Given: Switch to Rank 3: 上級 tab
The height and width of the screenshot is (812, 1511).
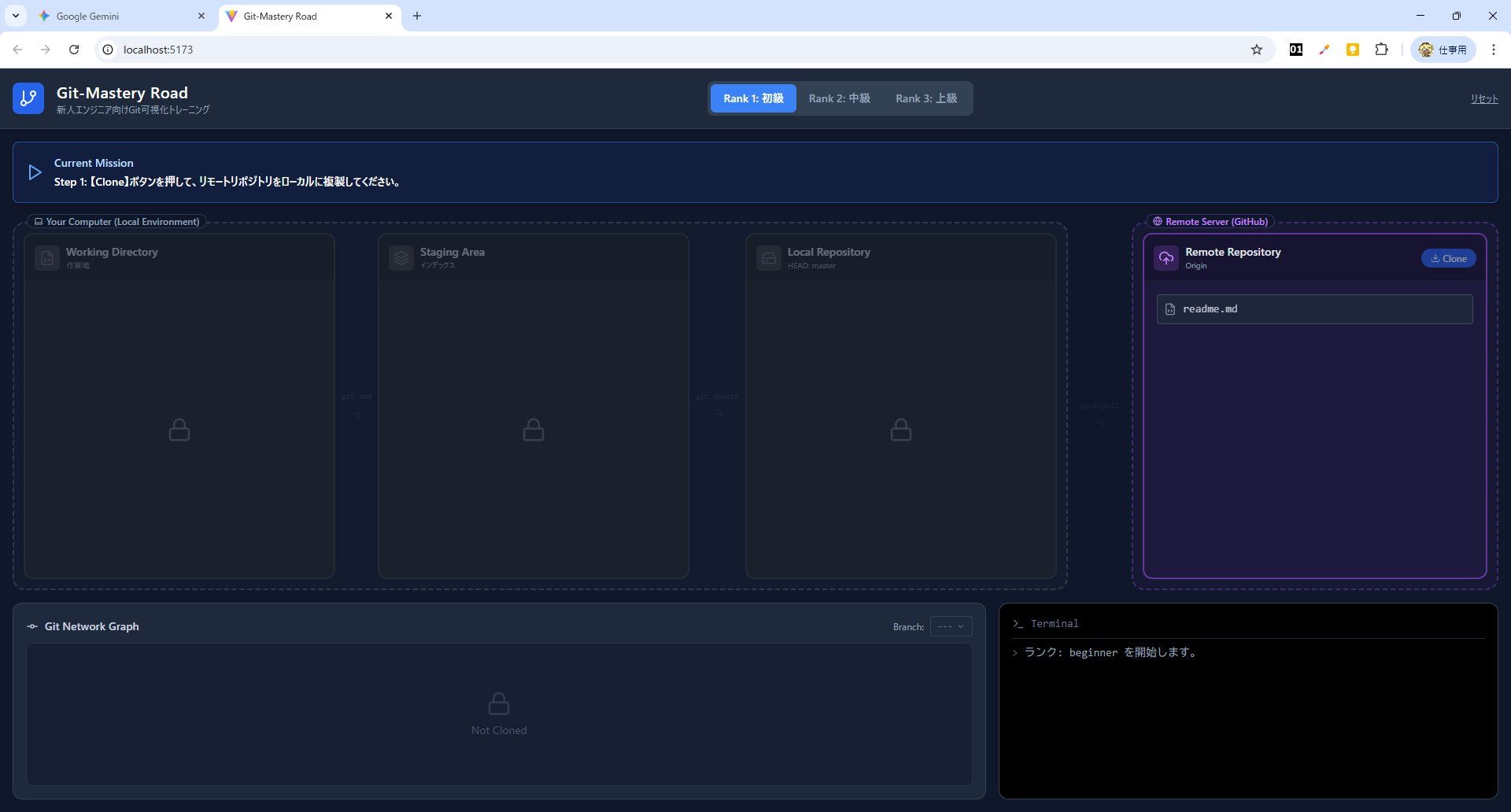Looking at the screenshot, I should coord(926,98).
